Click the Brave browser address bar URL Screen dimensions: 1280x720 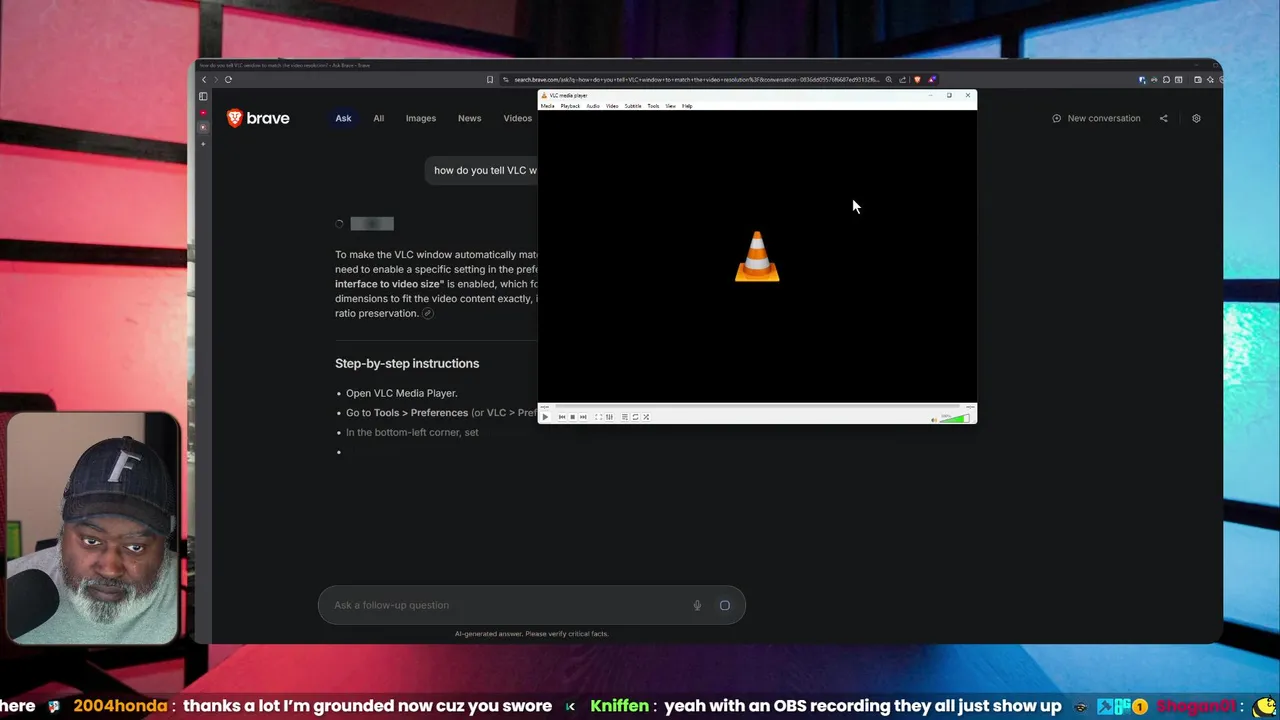(697, 80)
